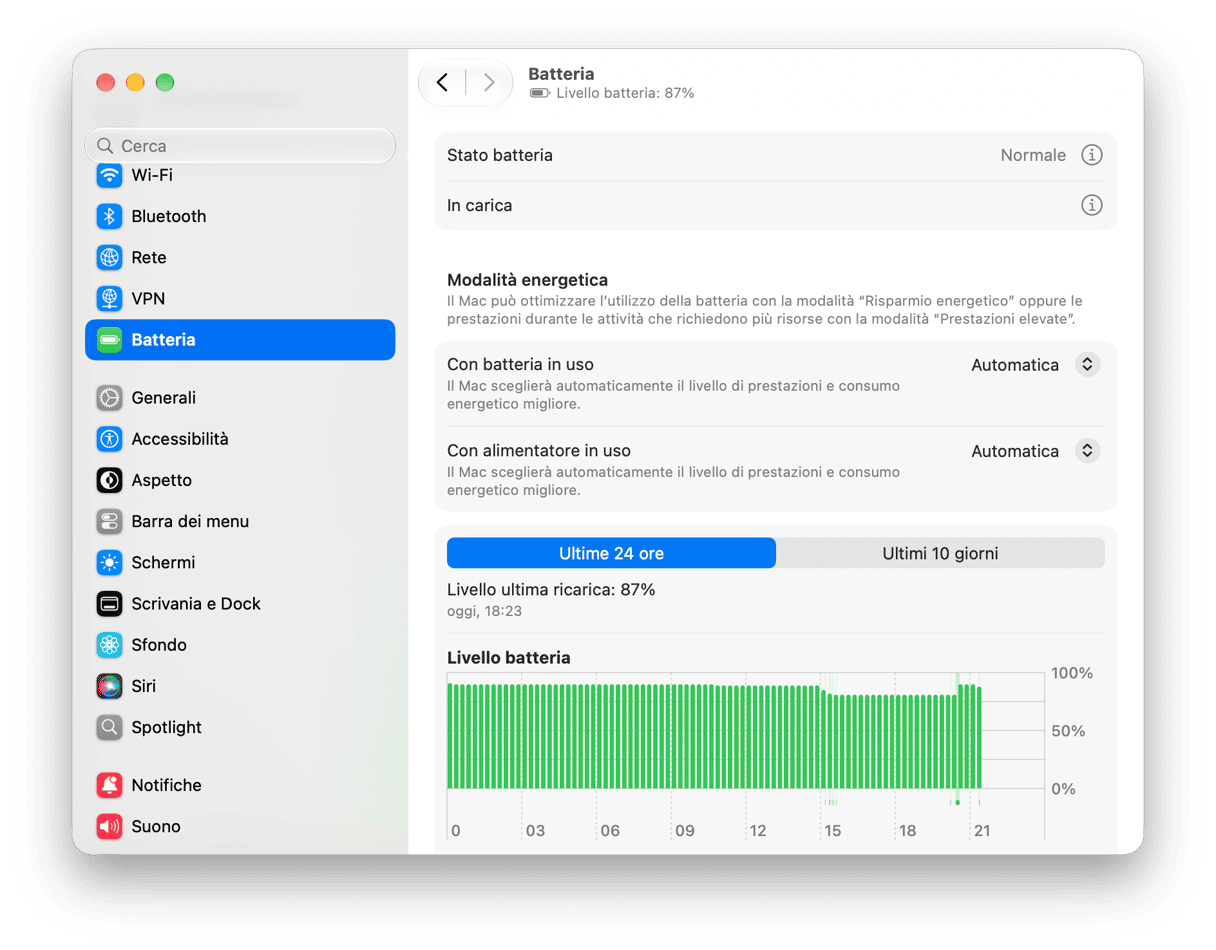
Task: Click the green Batteria sidebar icon
Action: (x=109, y=340)
